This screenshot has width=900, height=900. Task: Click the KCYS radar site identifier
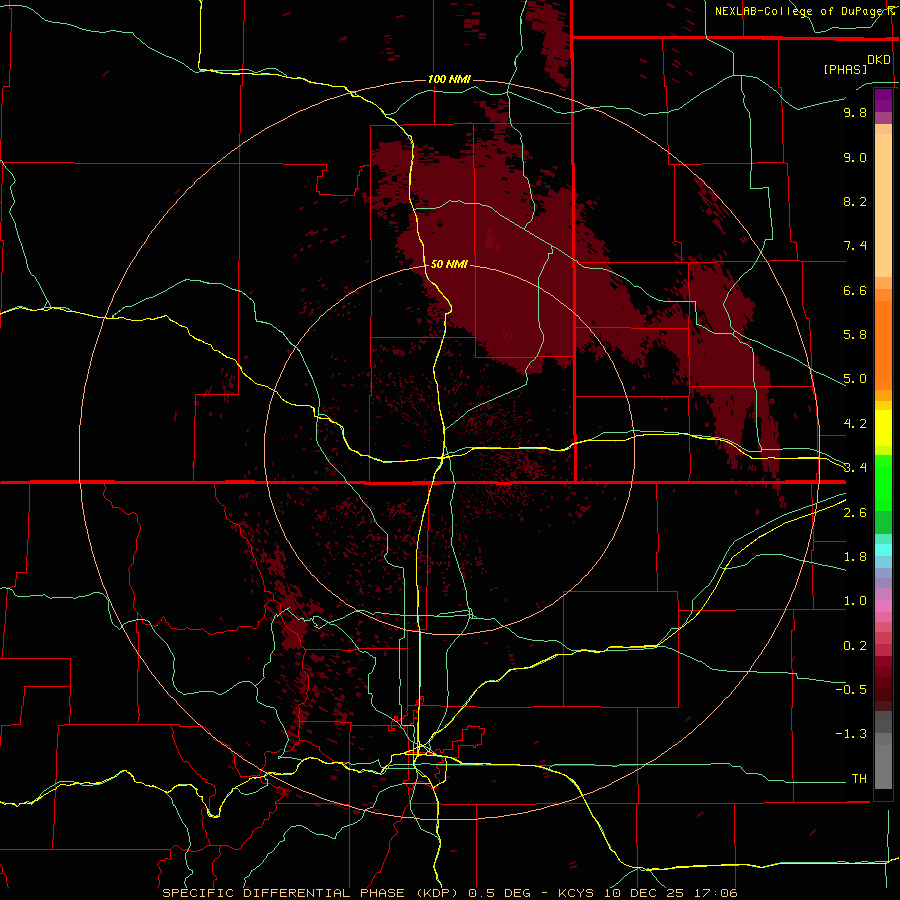coord(577,893)
